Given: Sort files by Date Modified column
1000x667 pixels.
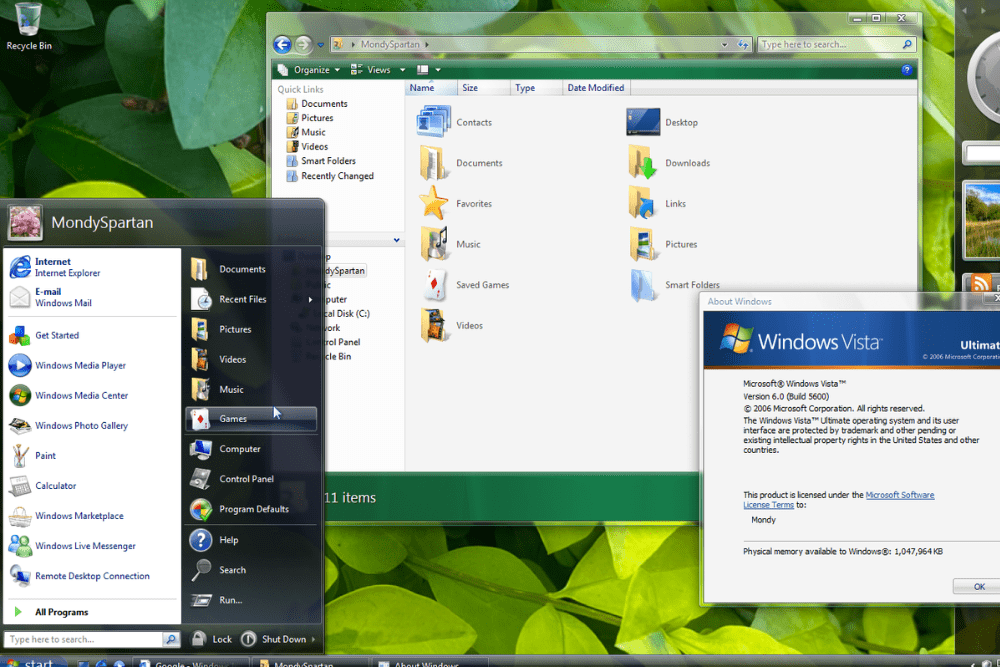Looking at the screenshot, I should [595, 88].
